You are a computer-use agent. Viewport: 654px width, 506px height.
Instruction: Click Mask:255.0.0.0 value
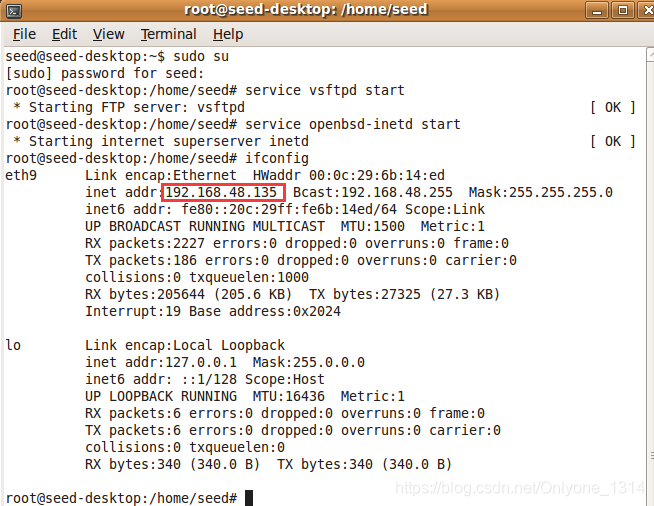point(309,363)
